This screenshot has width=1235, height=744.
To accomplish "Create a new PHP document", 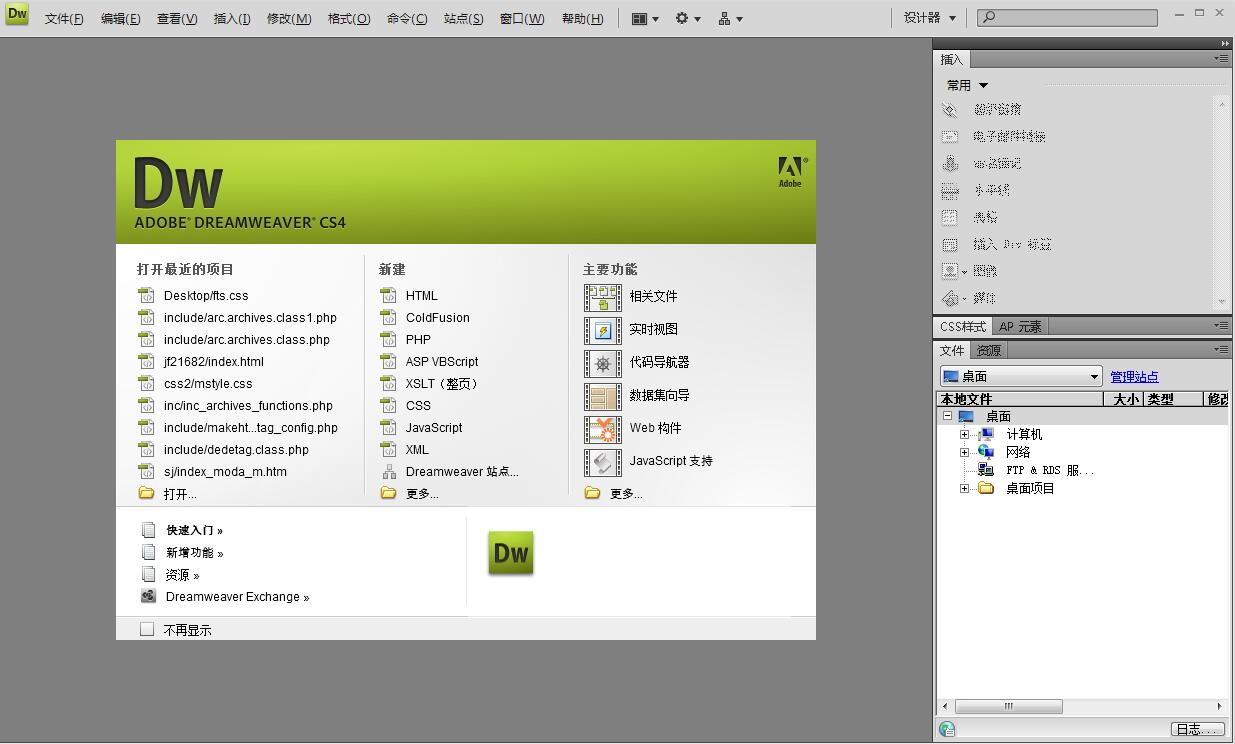I will (418, 340).
